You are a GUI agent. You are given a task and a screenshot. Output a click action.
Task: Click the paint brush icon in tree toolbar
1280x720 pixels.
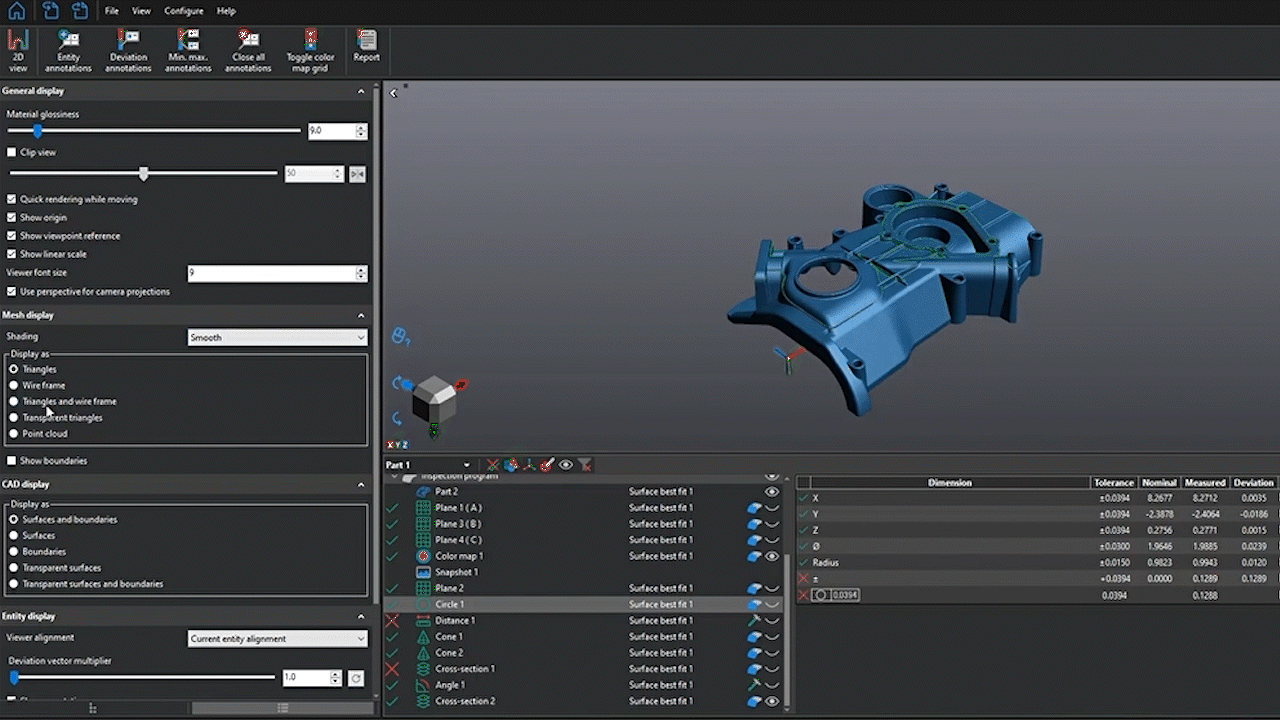(x=547, y=465)
